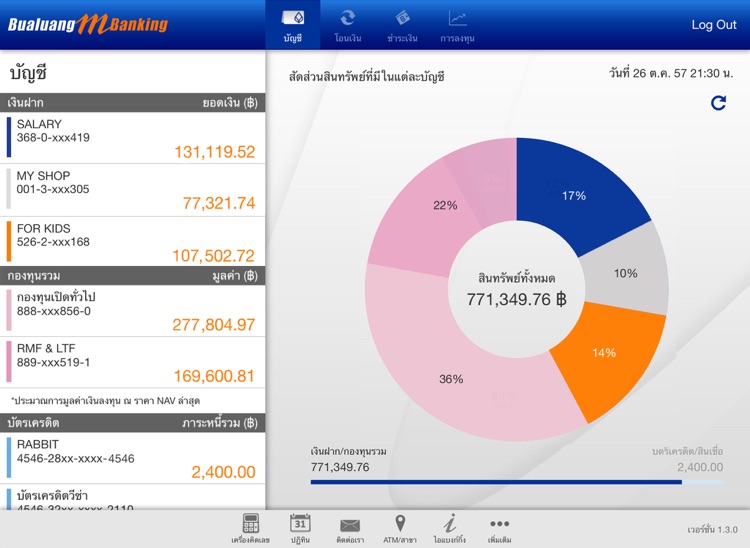Viewport: 750px width, 548px height.
Task: Click the บัญชี page heading
Action: click(x=28, y=73)
